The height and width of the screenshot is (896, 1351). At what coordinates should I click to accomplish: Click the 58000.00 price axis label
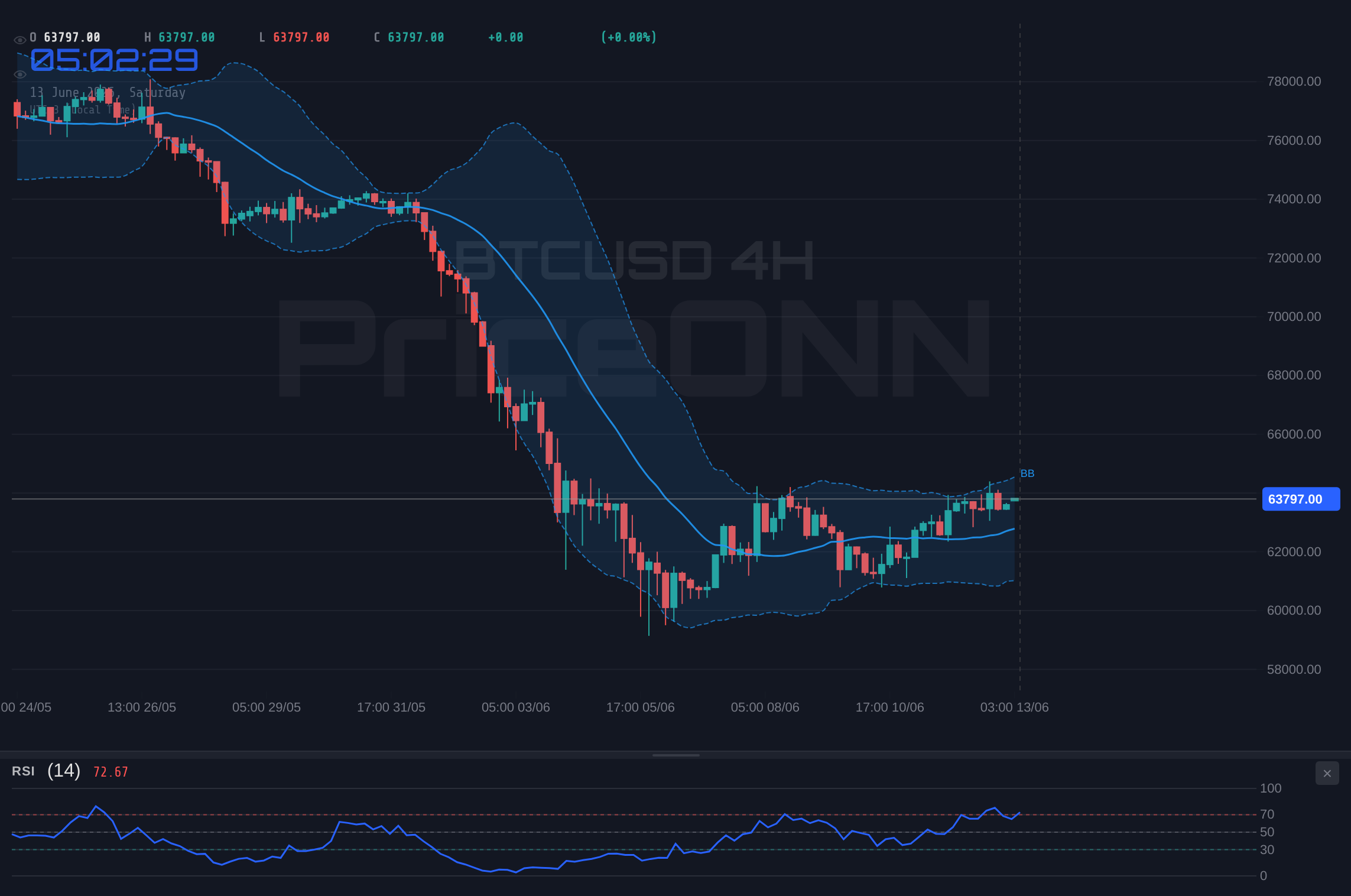click(1294, 670)
